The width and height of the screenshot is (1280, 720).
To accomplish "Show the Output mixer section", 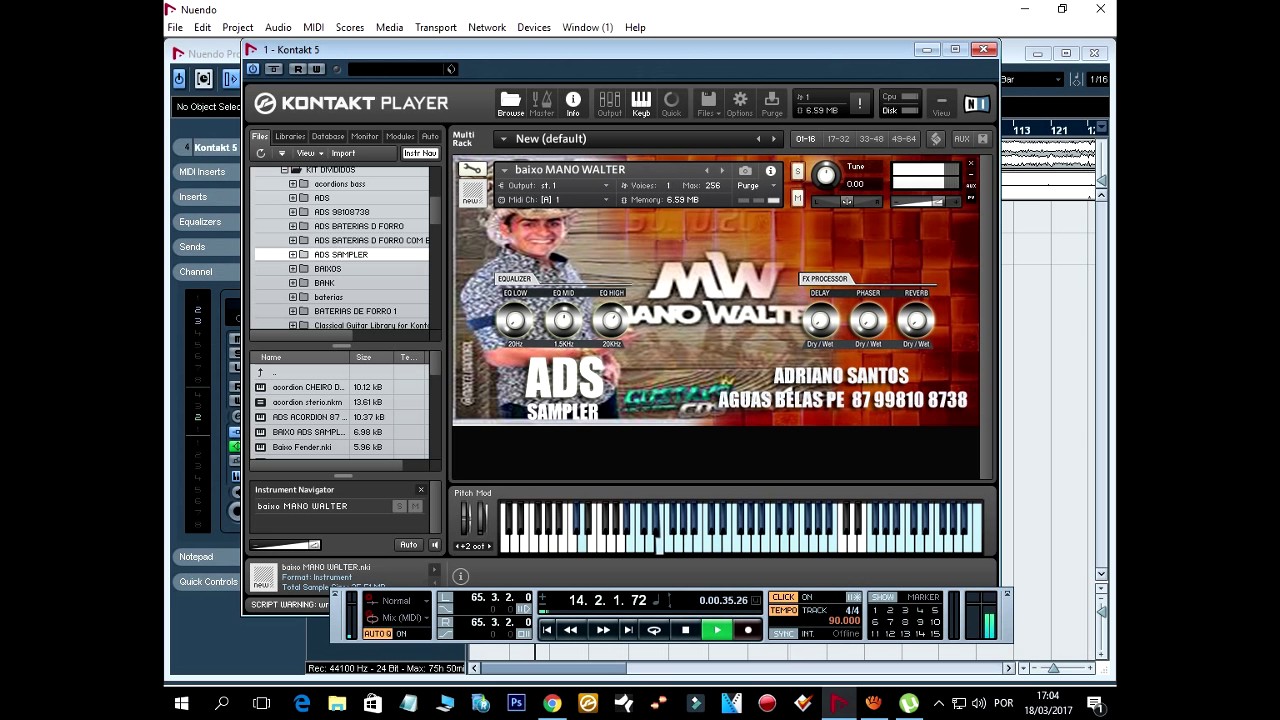I will (609, 103).
